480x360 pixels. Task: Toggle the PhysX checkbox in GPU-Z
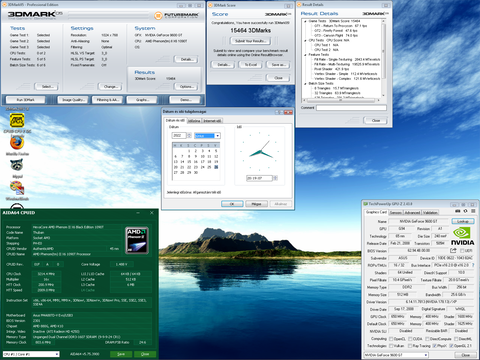pos(434,346)
